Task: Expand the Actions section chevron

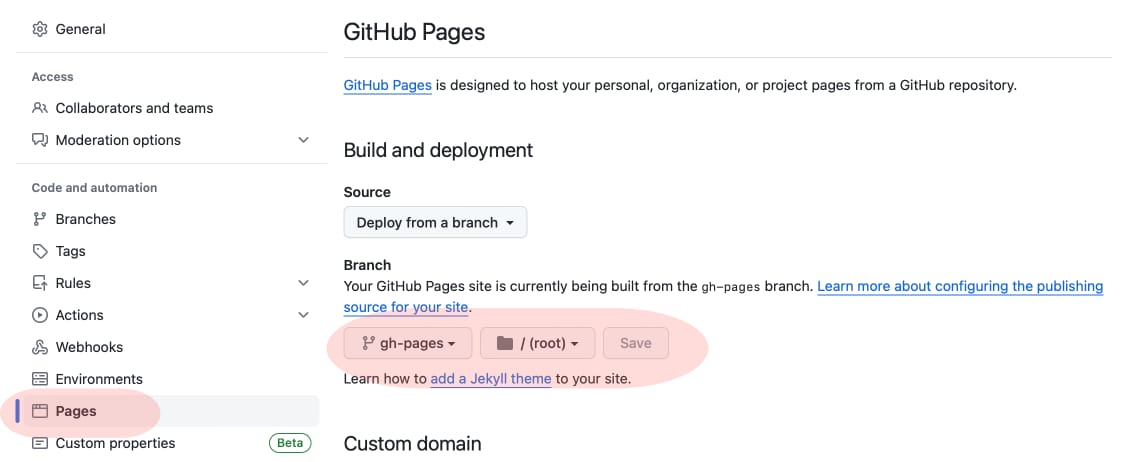Action: click(304, 315)
